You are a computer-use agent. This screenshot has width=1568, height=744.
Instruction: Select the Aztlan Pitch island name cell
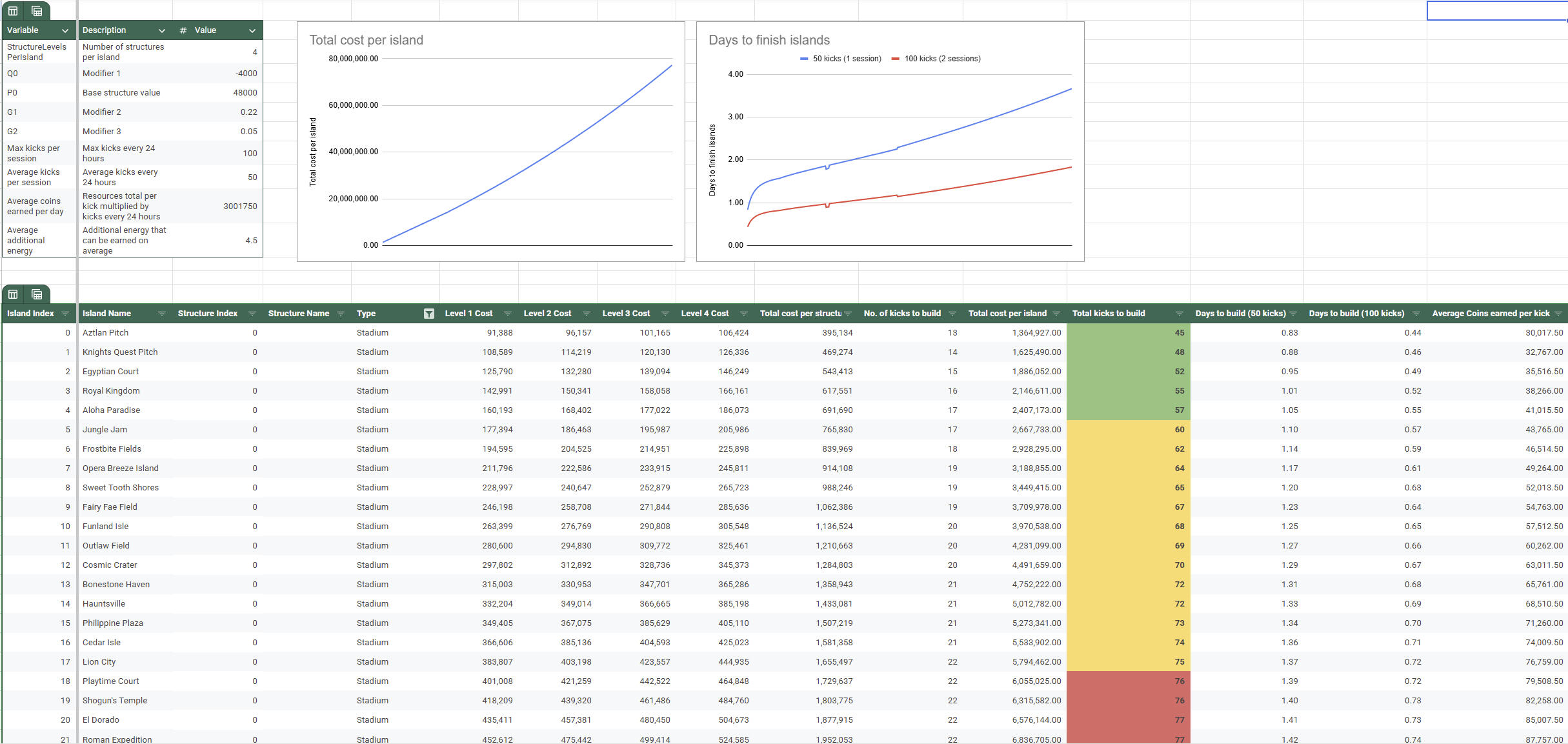pos(106,333)
